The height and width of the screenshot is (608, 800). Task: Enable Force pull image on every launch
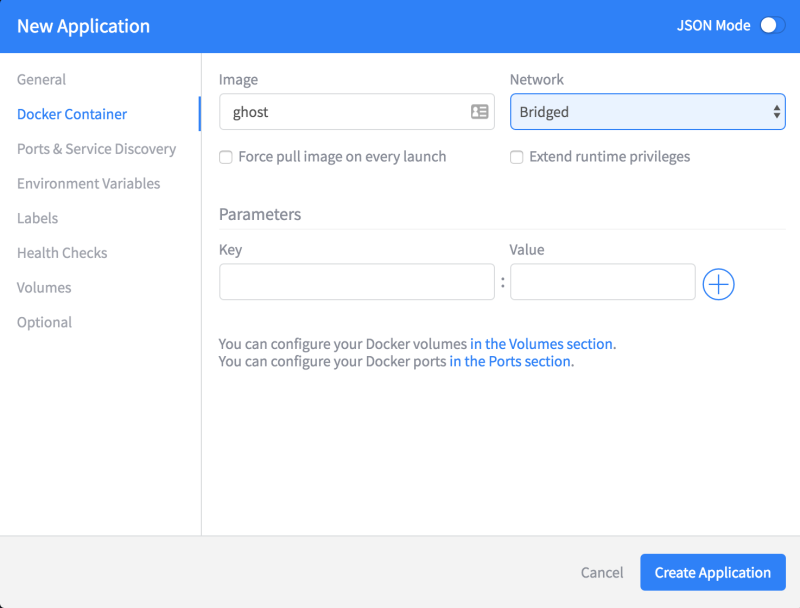[226, 157]
